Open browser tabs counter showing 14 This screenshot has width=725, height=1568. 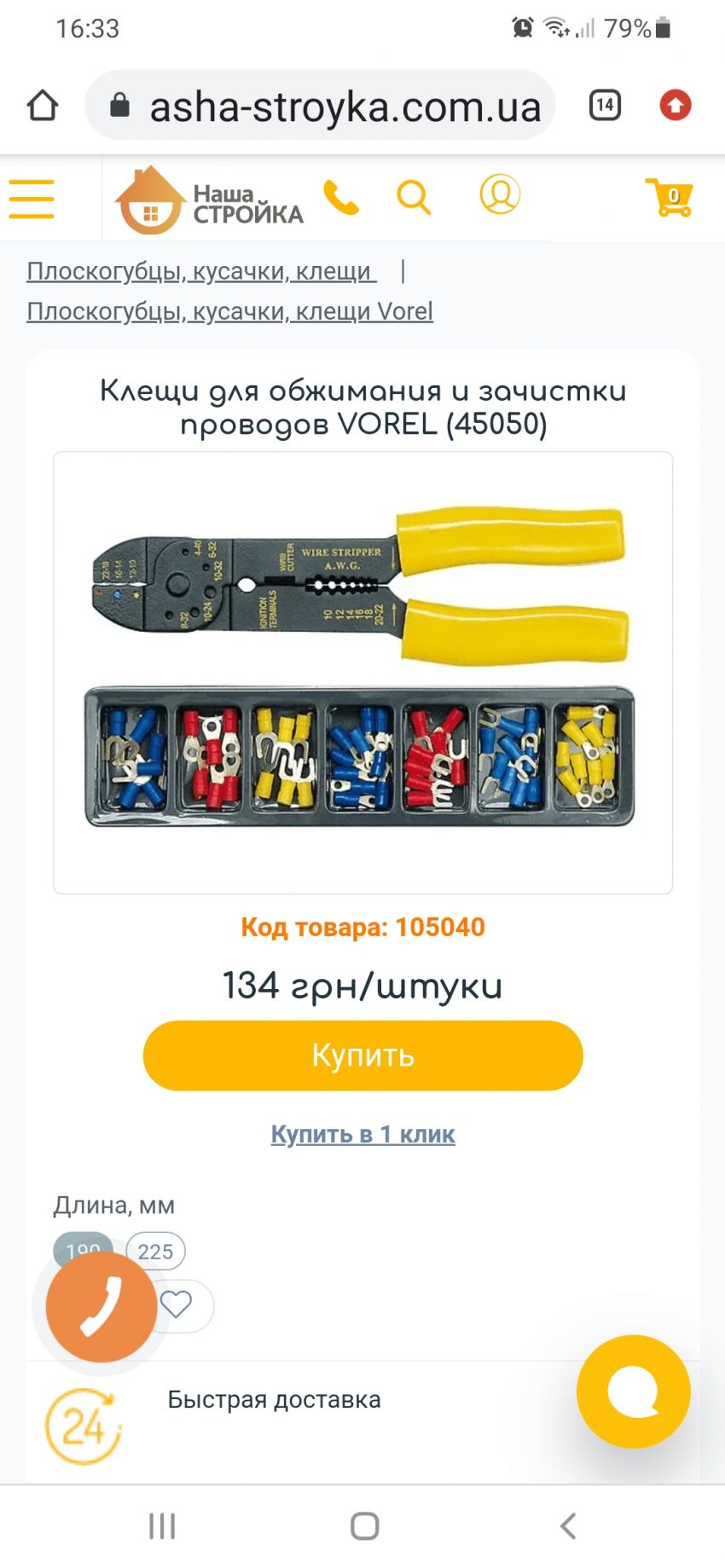(605, 105)
